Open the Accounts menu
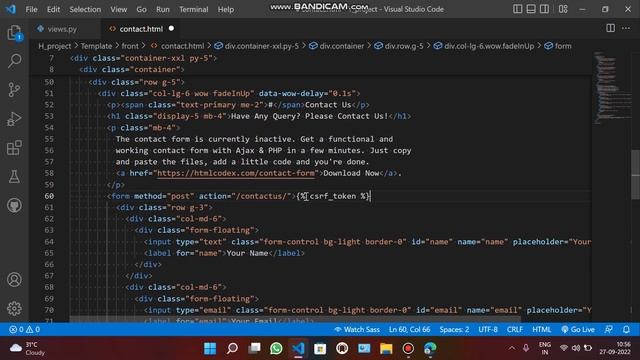Image resolution: width=640 pixels, height=360 pixels. [14, 280]
